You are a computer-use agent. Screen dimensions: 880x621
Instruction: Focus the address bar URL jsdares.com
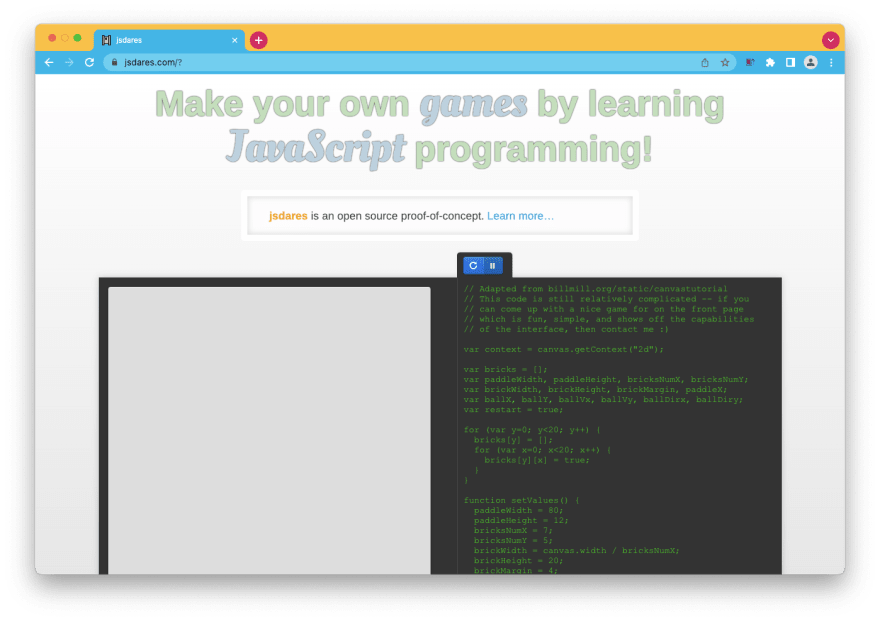point(153,62)
